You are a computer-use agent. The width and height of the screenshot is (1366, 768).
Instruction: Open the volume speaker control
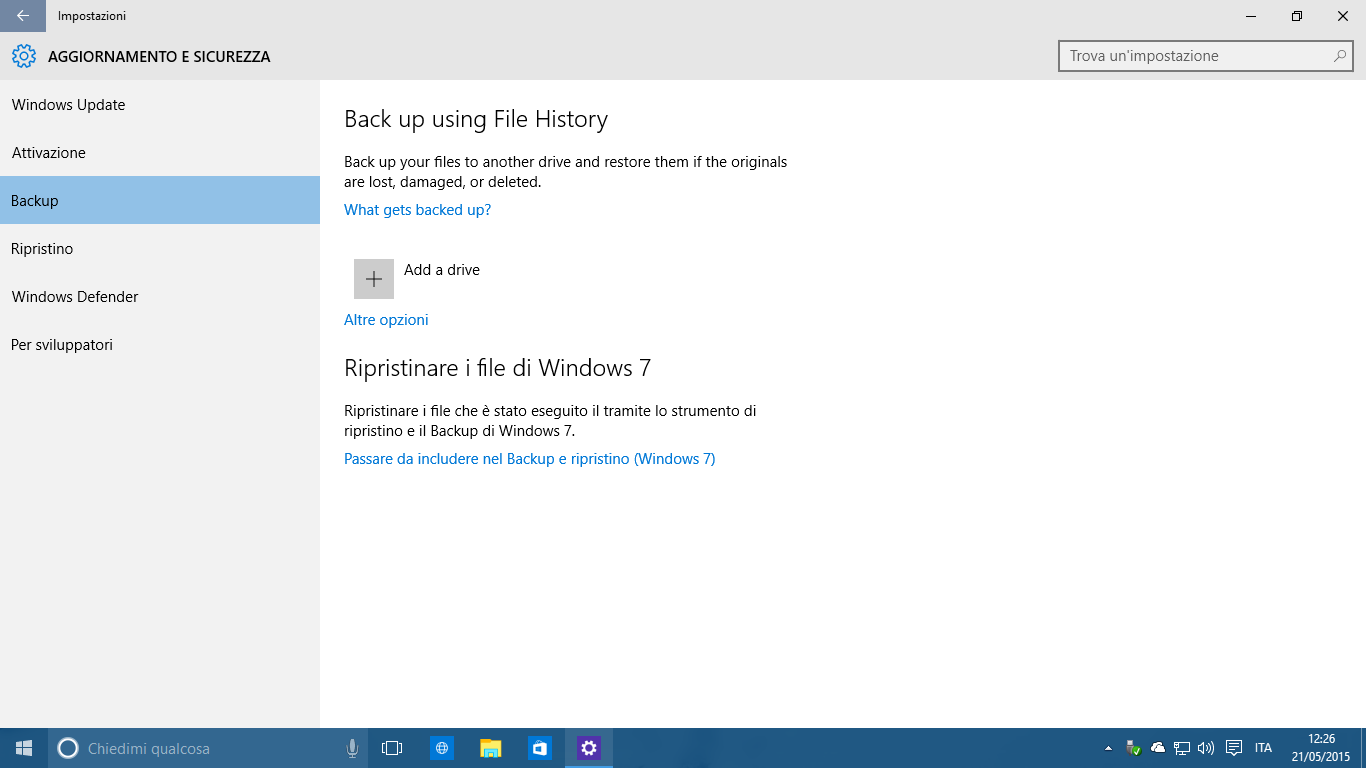[x=1206, y=748]
